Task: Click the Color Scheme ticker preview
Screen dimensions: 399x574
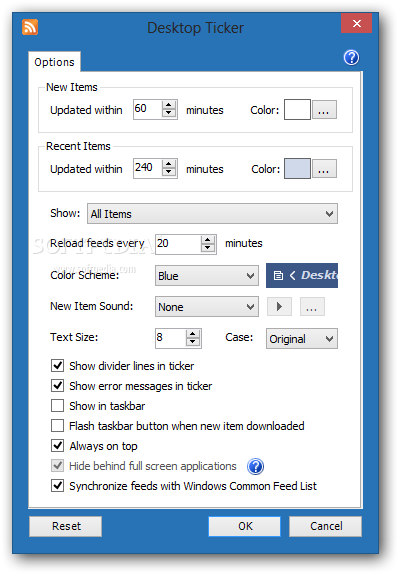Action: (302, 275)
